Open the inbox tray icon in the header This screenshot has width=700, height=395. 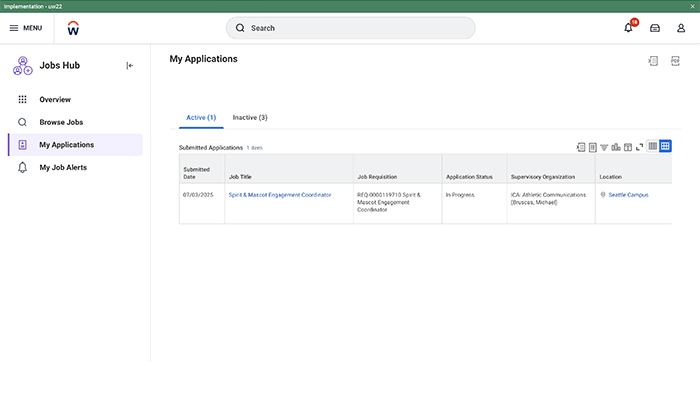(655, 28)
